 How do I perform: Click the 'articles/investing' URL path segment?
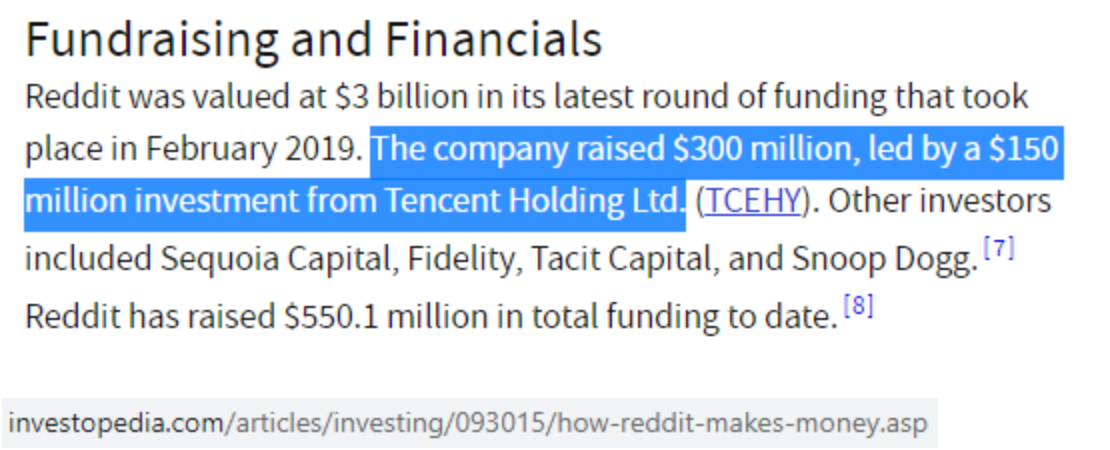point(343,424)
